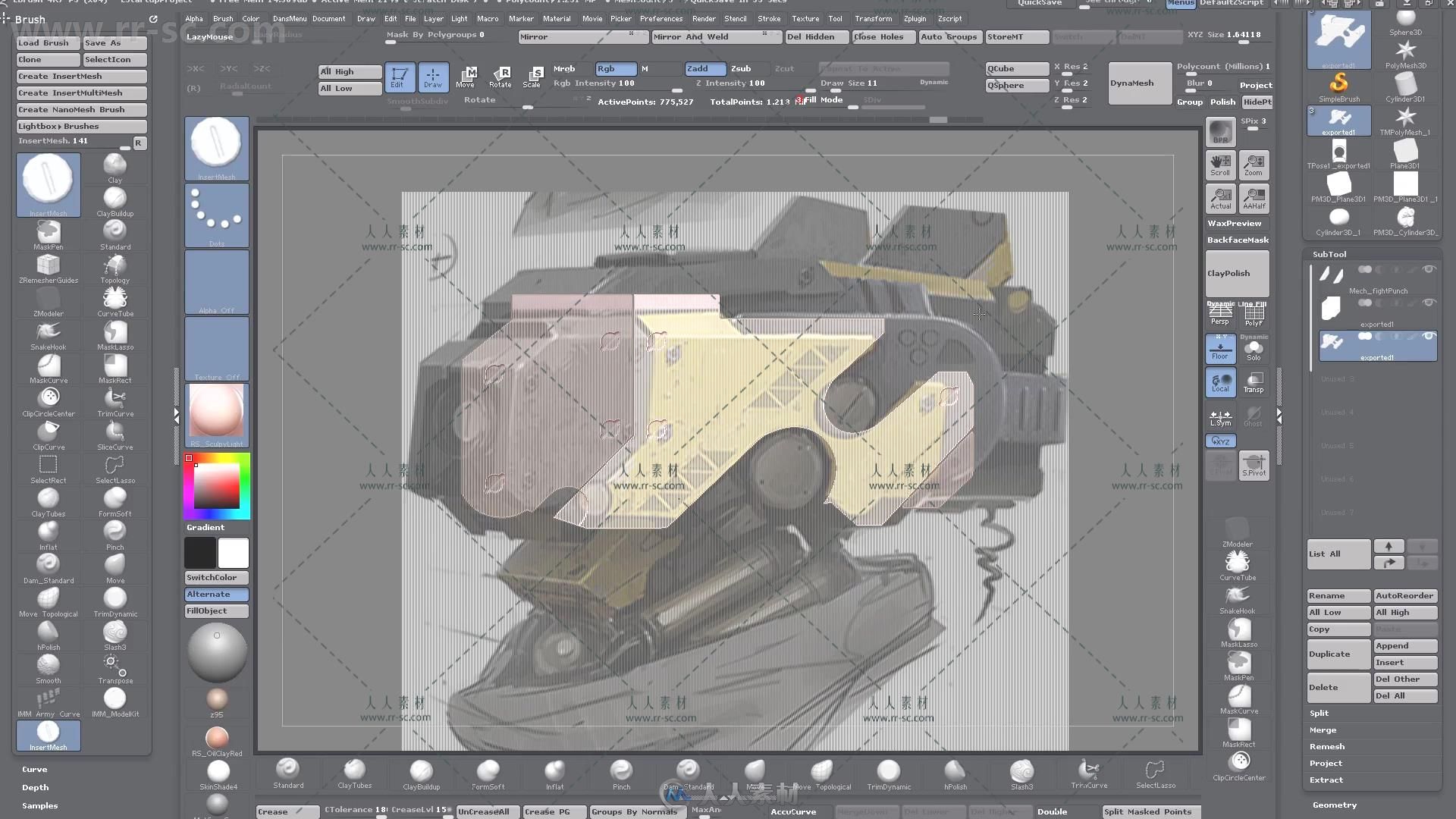The height and width of the screenshot is (819, 1456).
Task: Click the Edit mode icon
Action: (400, 77)
